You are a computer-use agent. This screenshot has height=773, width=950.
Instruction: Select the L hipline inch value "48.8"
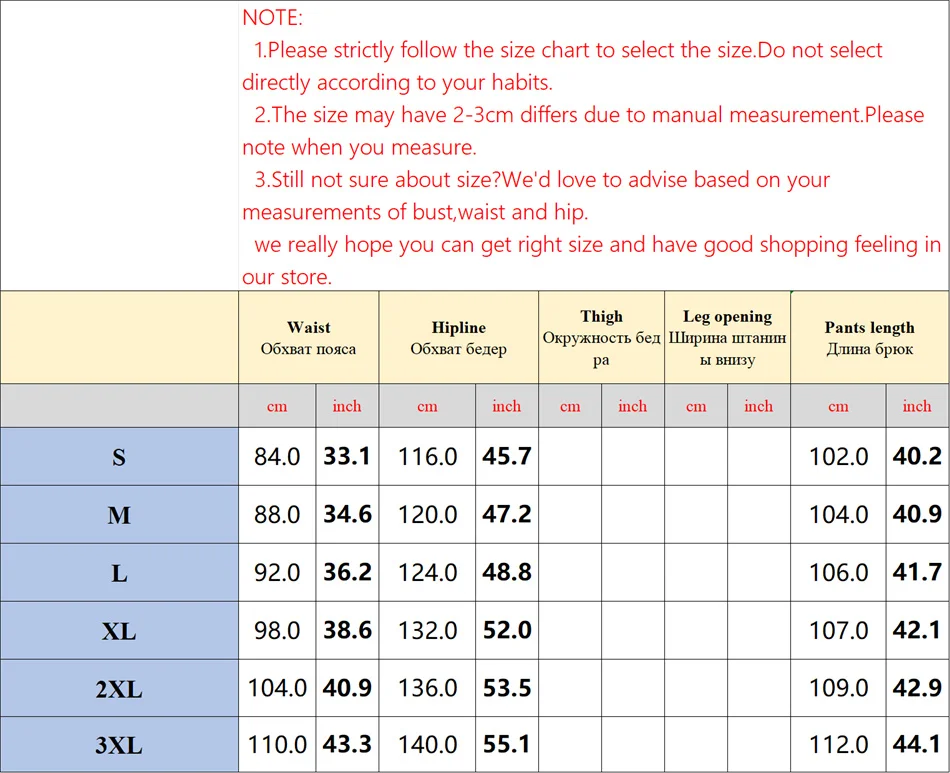(507, 572)
